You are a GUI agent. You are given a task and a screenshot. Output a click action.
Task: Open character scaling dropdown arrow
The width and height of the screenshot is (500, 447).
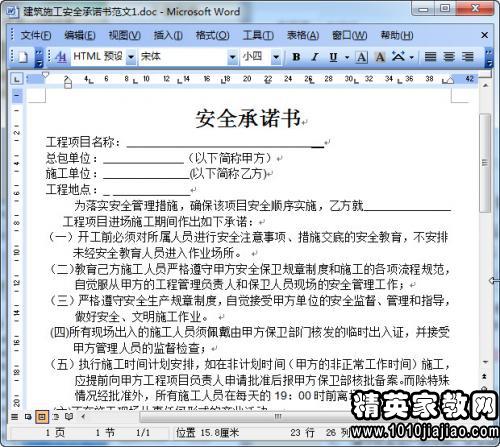pos(411,57)
